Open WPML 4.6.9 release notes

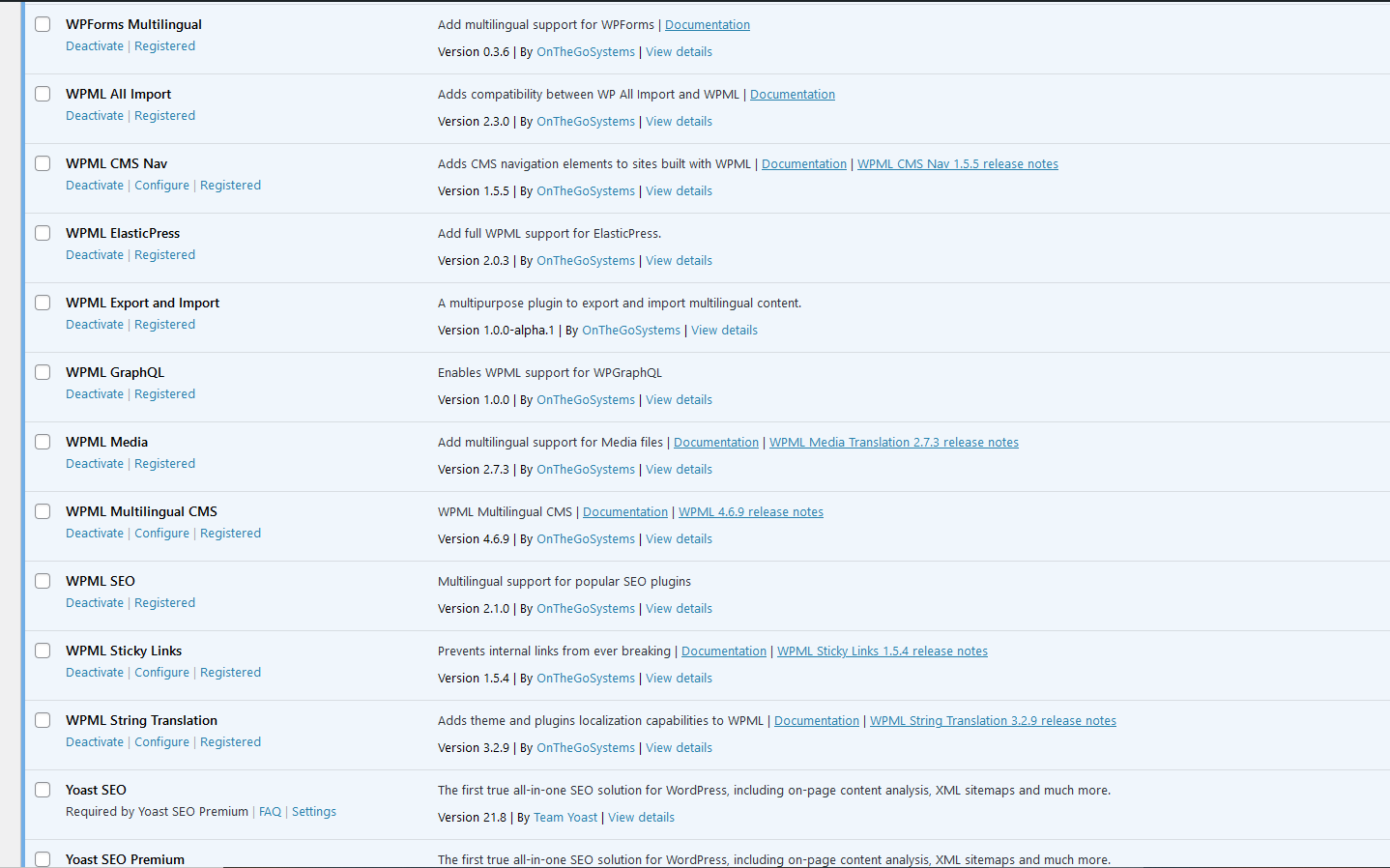(x=751, y=512)
